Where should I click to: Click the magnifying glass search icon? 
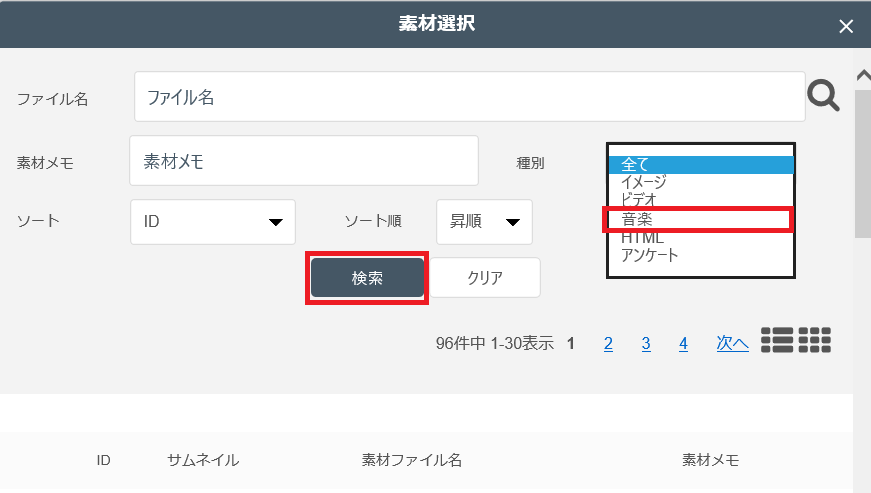[x=823, y=96]
